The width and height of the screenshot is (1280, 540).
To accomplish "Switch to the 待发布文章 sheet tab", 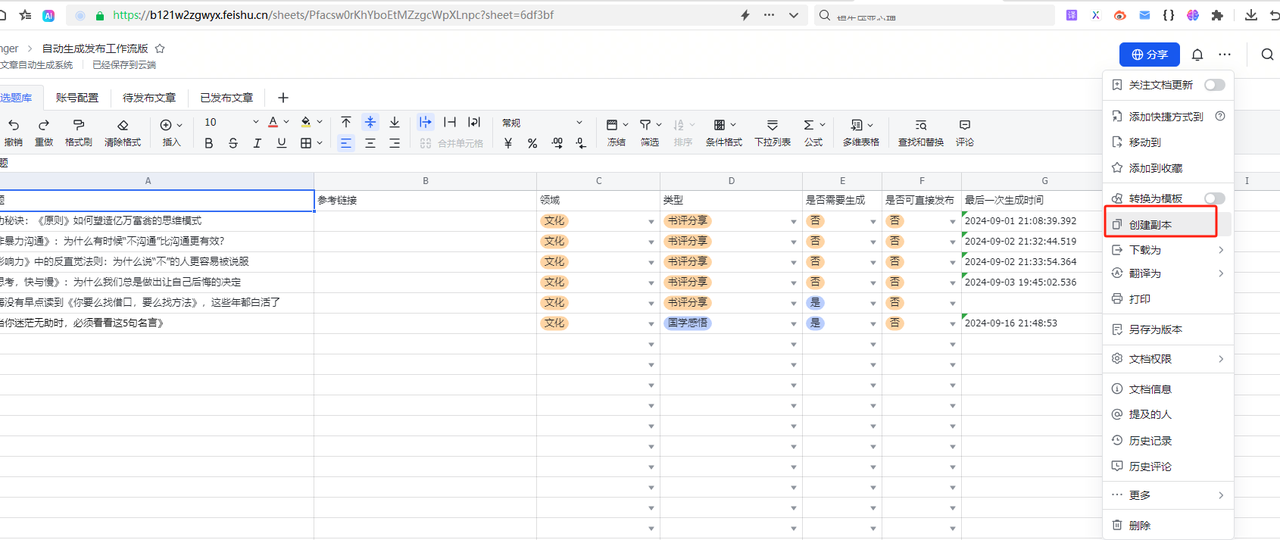I will 149,98.
